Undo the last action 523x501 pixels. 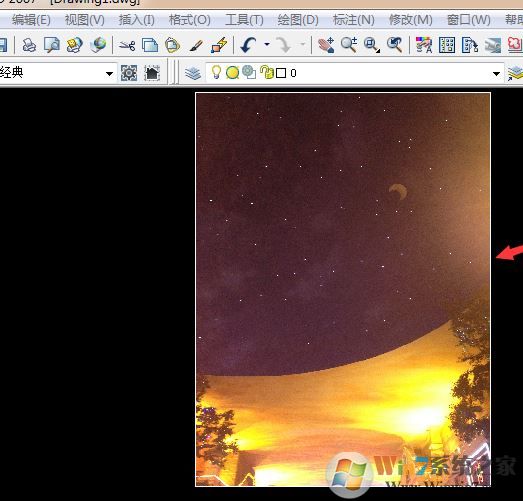point(248,45)
